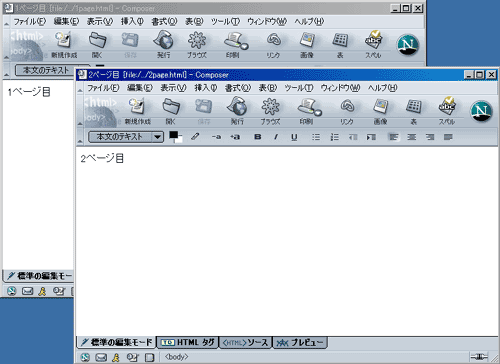Select 標準の編集モード tab in 2ページ目 window
Viewport: 500px width, 364px height.
coord(117,342)
